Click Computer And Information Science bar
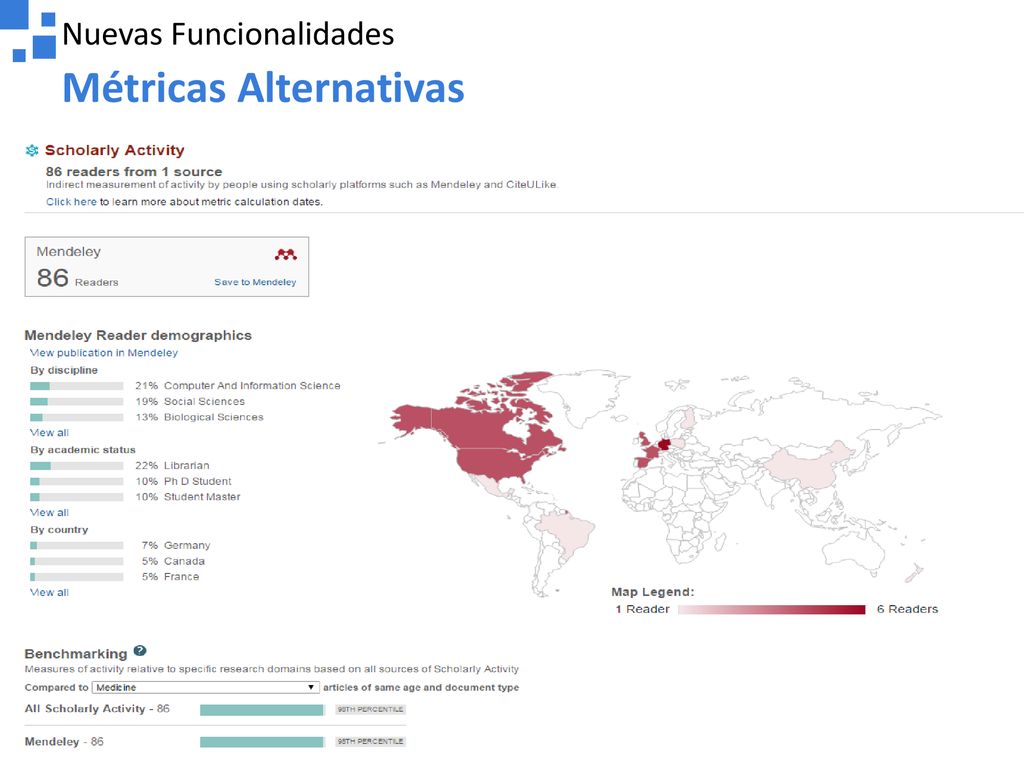This screenshot has height=768, width=1024. point(76,386)
